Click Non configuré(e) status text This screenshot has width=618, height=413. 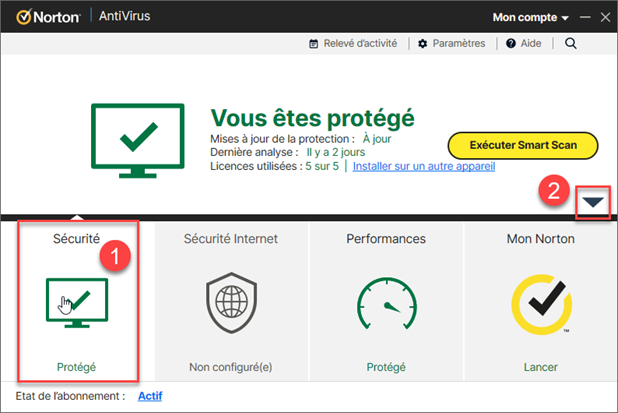pyautogui.click(x=231, y=367)
